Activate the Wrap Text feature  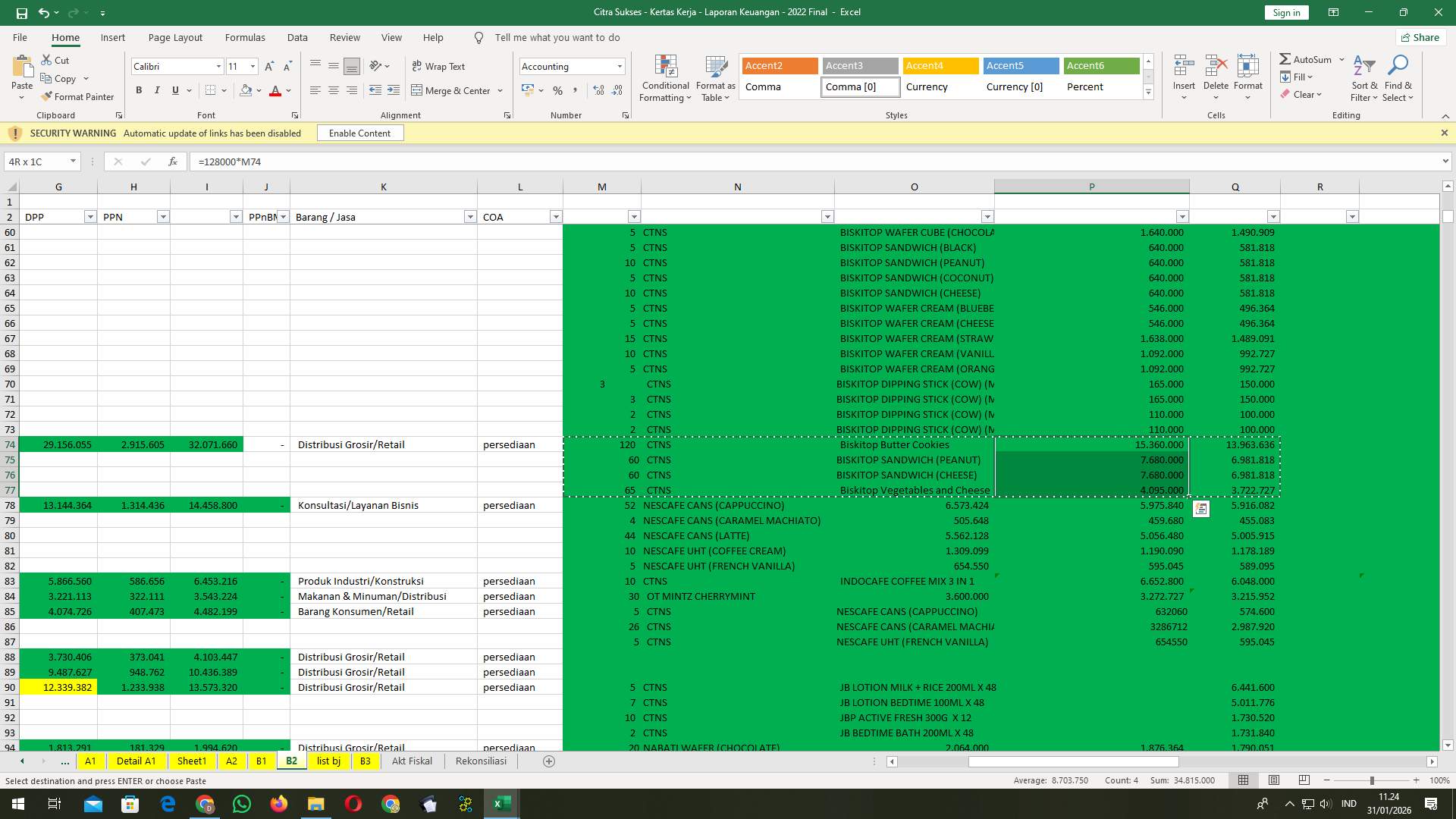click(x=439, y=66)
